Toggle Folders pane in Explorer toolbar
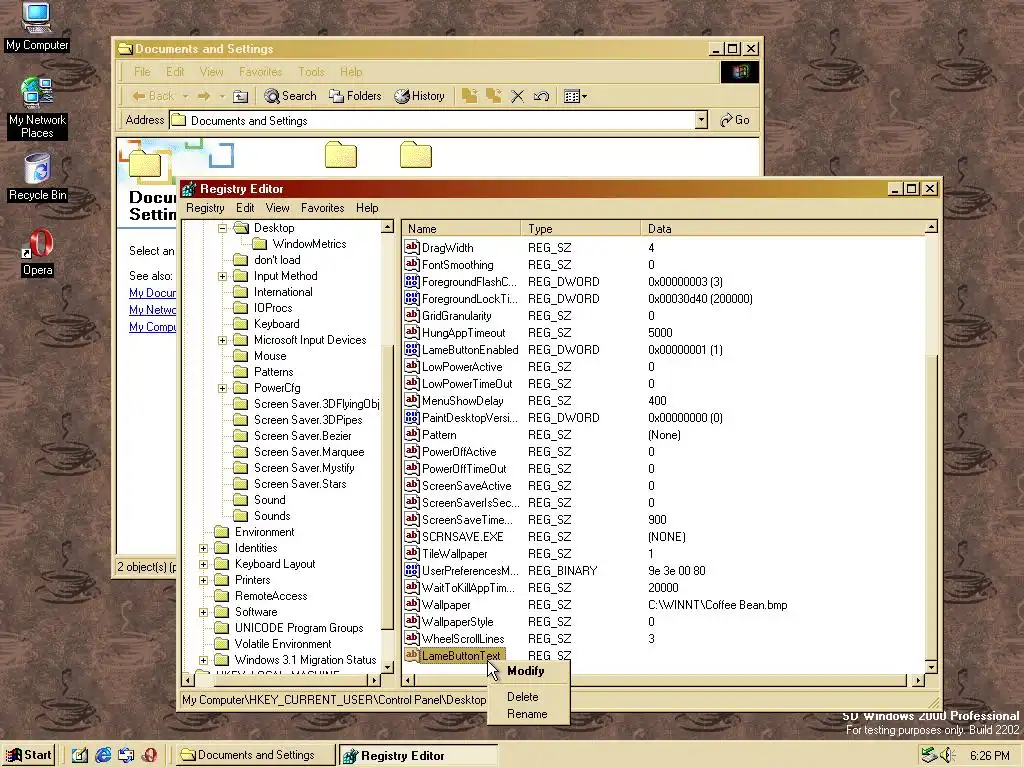This screenshot has width=1024, height=768. (355, 96)
